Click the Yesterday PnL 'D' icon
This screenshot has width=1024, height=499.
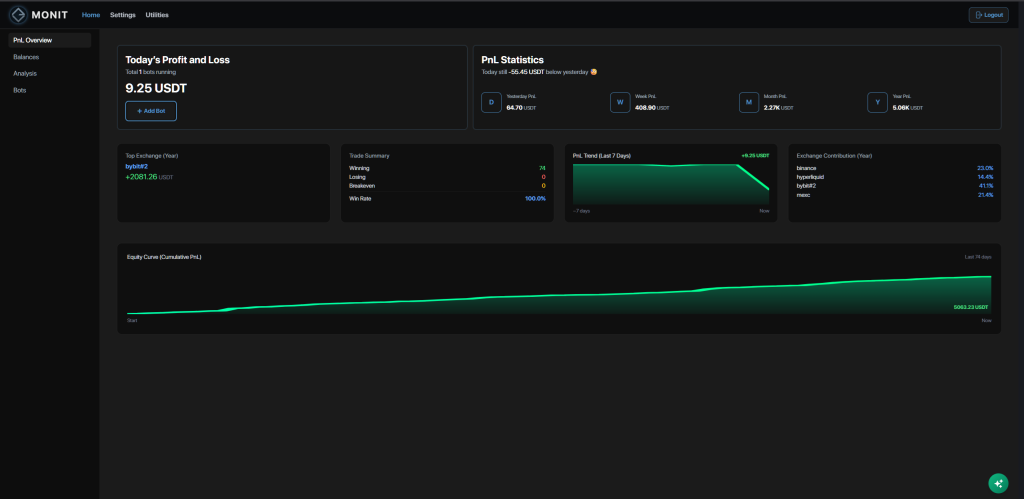[491, 102]
